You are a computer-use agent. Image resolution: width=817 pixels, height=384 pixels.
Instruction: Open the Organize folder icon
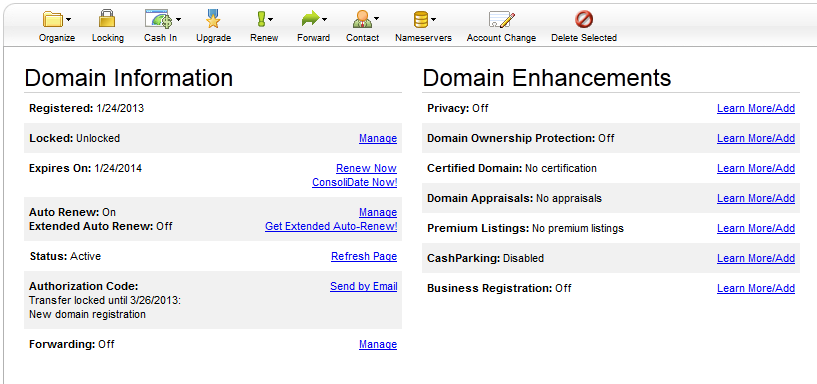pyautogui.click(x=53, y=19)
